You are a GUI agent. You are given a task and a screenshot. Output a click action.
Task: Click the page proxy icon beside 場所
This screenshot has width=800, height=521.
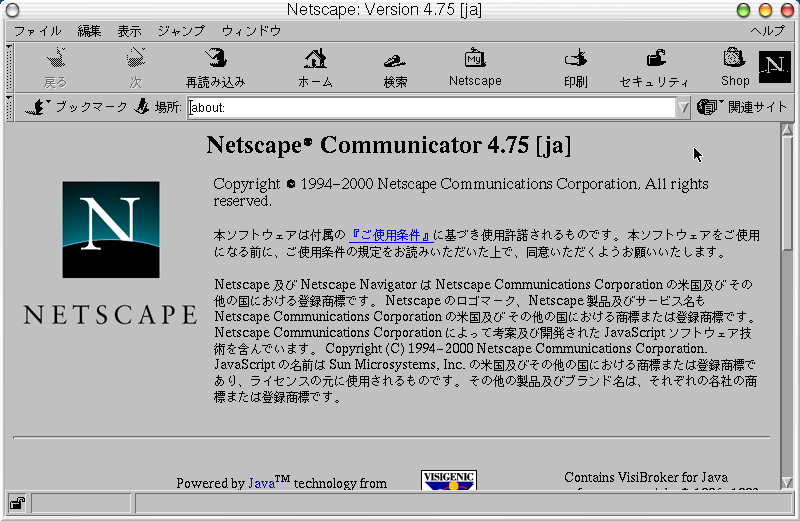(x=142, y=107)
